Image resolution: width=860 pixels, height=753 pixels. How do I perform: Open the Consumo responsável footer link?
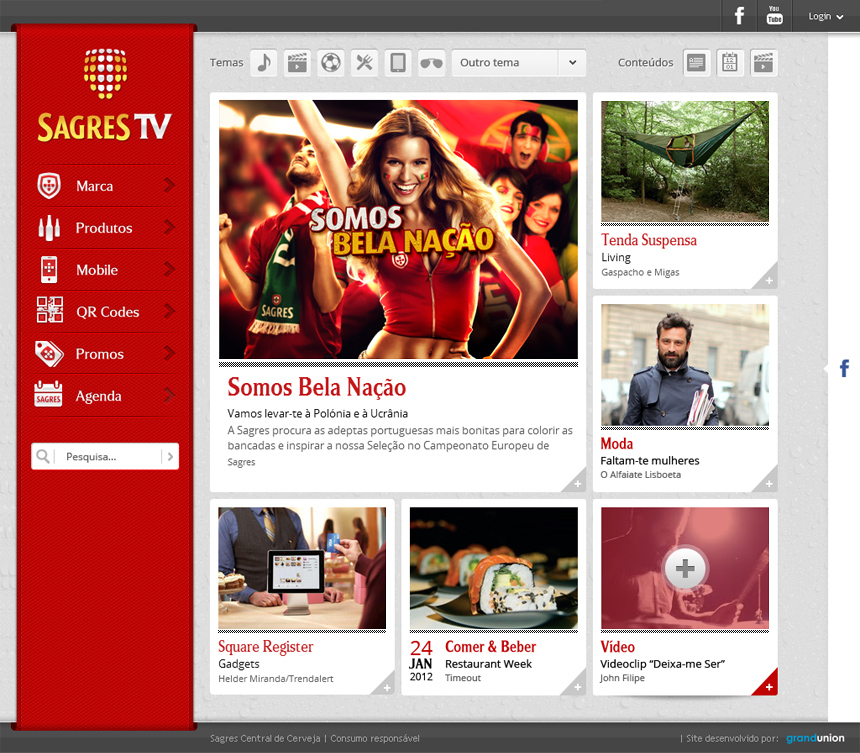click(375, 738)
